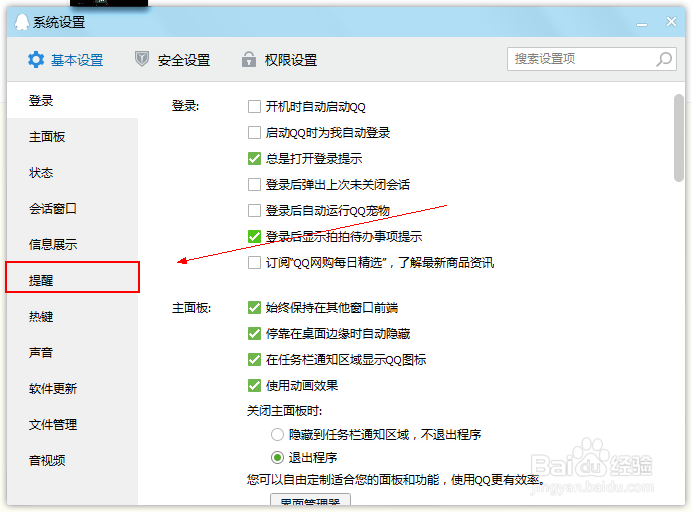This screenshot has height=512, width=692.
Task: Check 登录后自动运行QQ宠物
Action: pyautogui.click(x=254, y=211)
